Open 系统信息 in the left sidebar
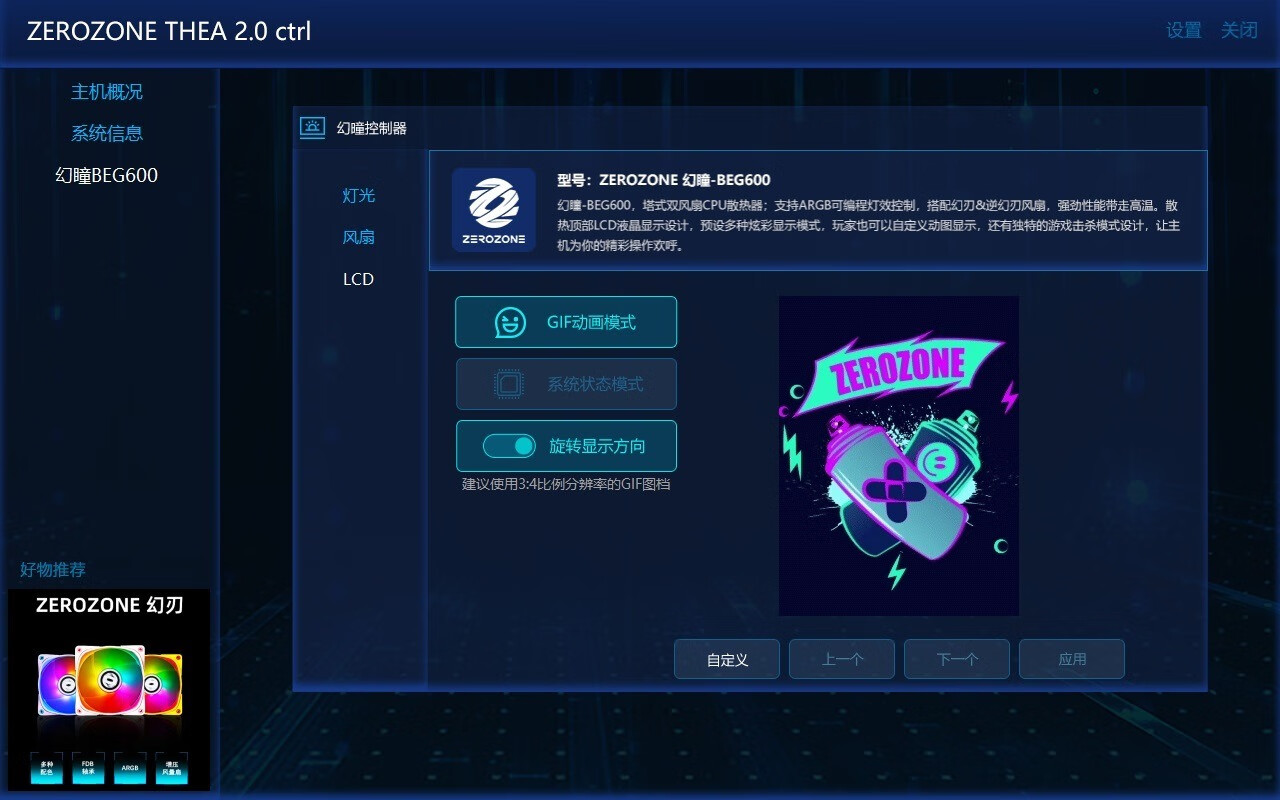 pyautogui.click(x=107, y=133)
